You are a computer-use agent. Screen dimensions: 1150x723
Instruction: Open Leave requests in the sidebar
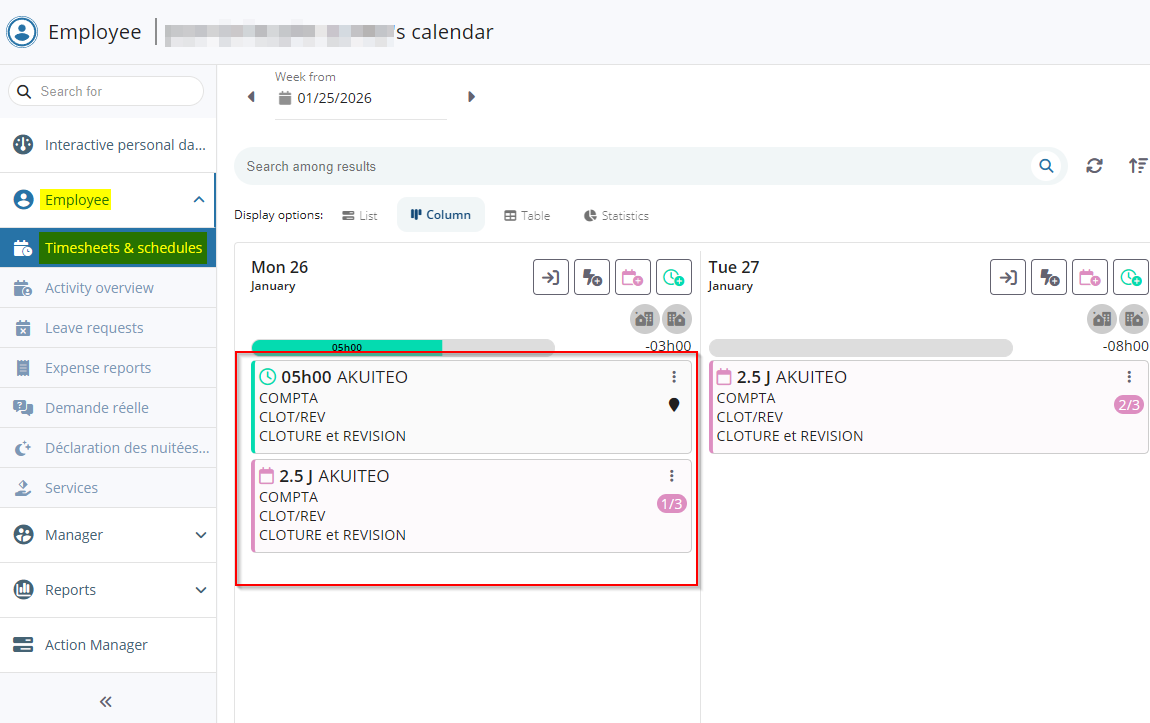pyautogui.click(x=94, y=328)
